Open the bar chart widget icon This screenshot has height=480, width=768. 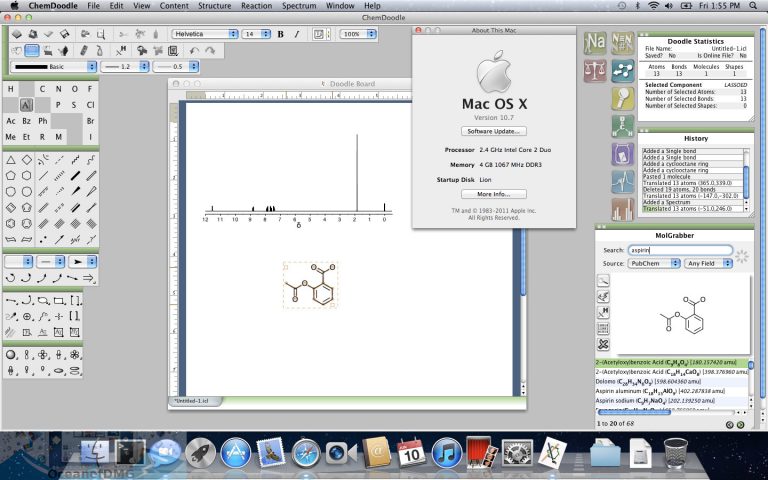623,210
